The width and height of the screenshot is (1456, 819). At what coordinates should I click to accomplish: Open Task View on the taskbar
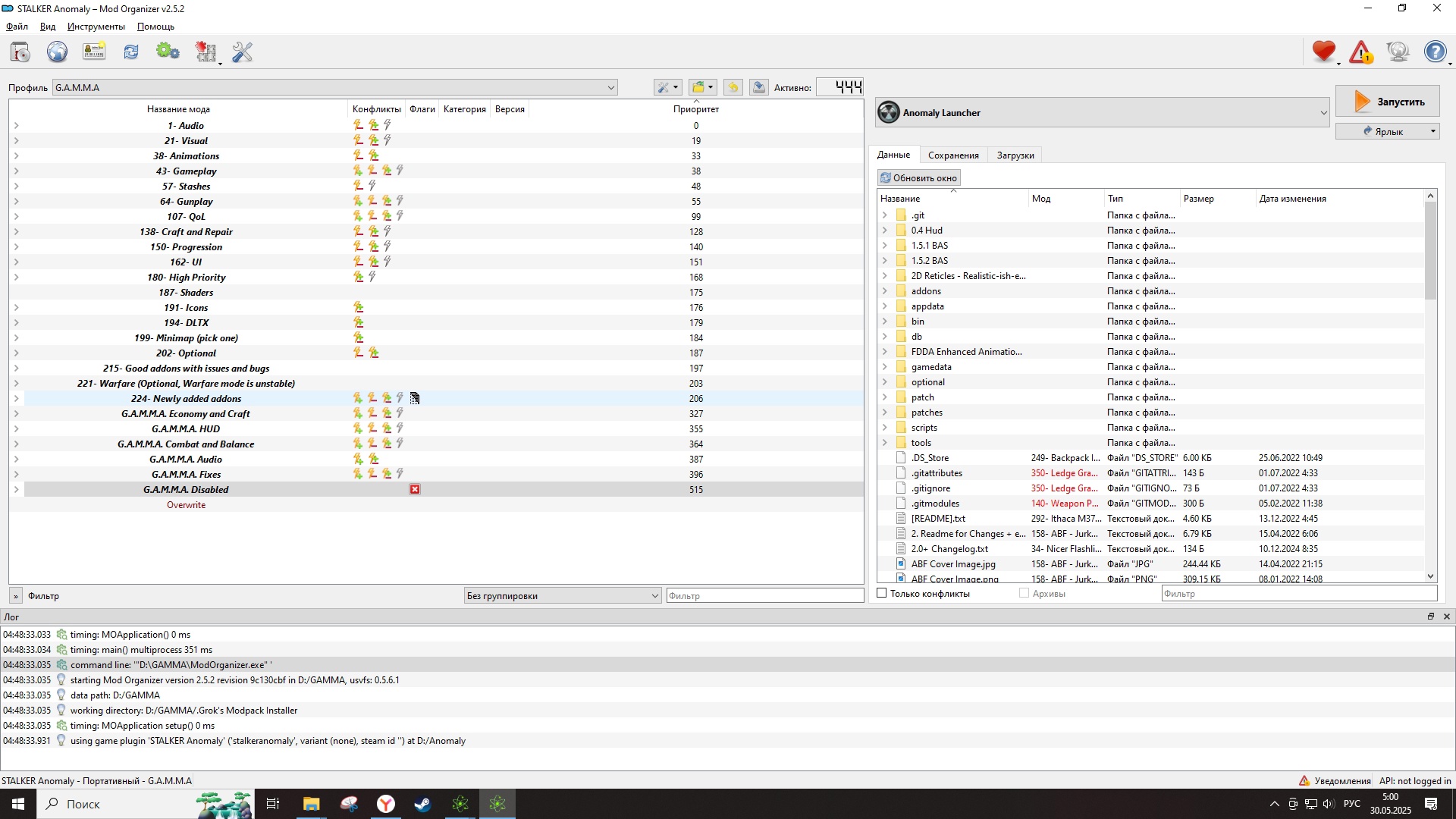273,804
